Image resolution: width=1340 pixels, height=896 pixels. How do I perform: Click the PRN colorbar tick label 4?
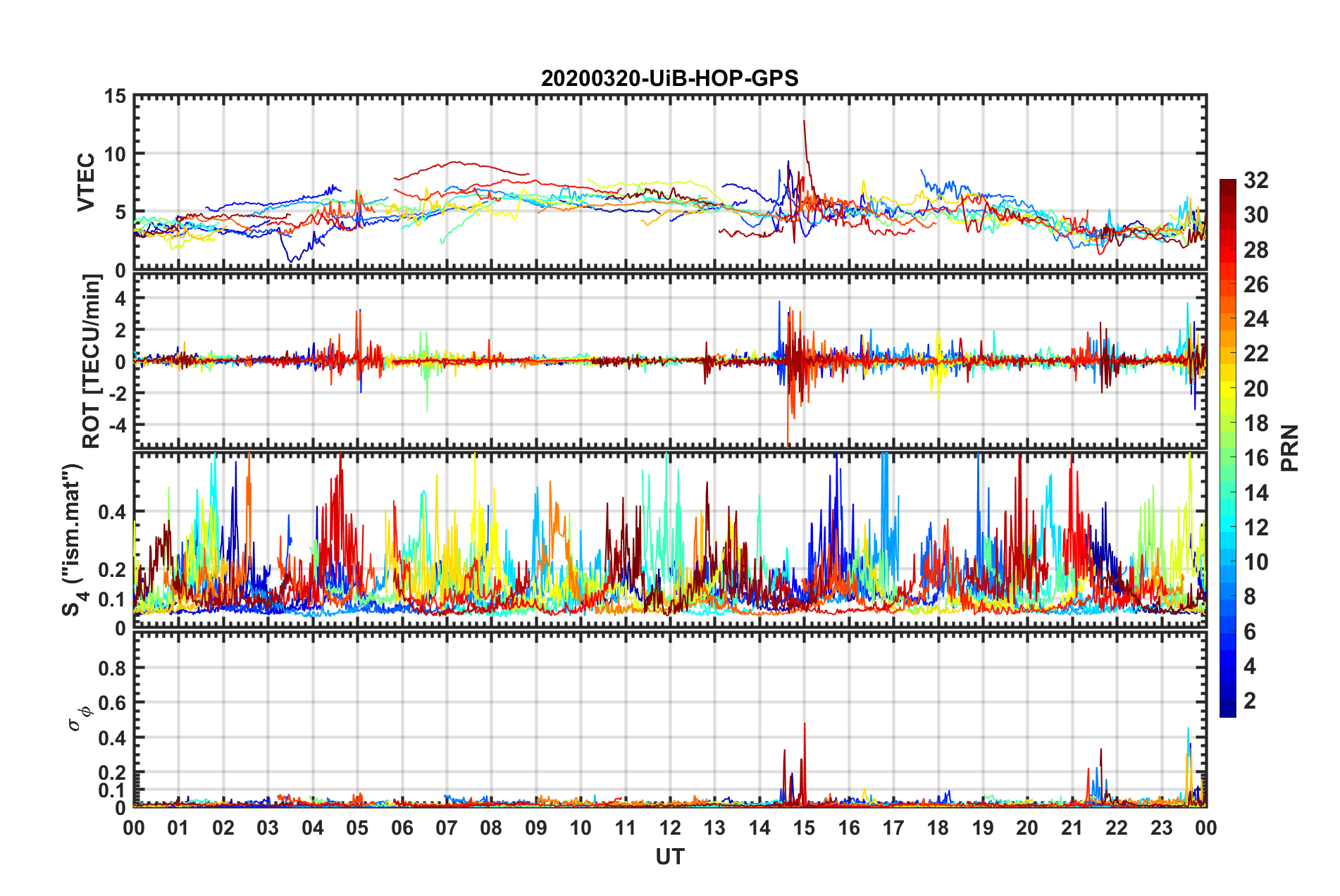tap(1250, 666)
